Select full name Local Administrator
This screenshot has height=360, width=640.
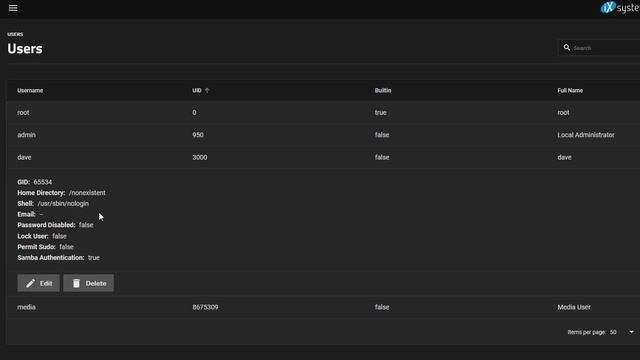(586, 135)
